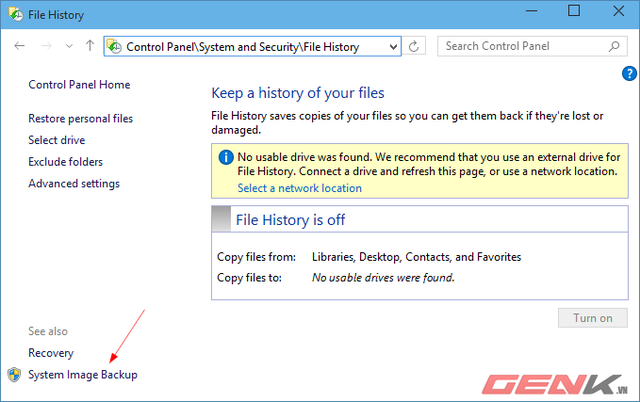
Task: Click Select a network location link
Action: pos(300,188)
